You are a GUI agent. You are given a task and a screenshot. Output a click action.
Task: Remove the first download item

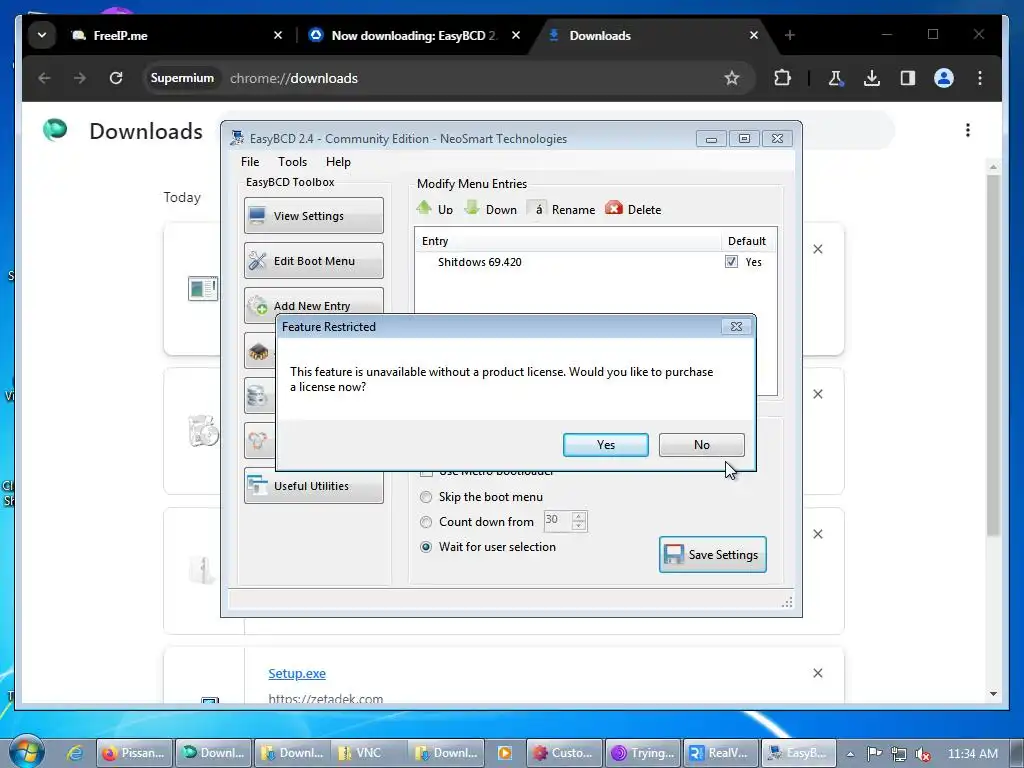click(818, 249)
